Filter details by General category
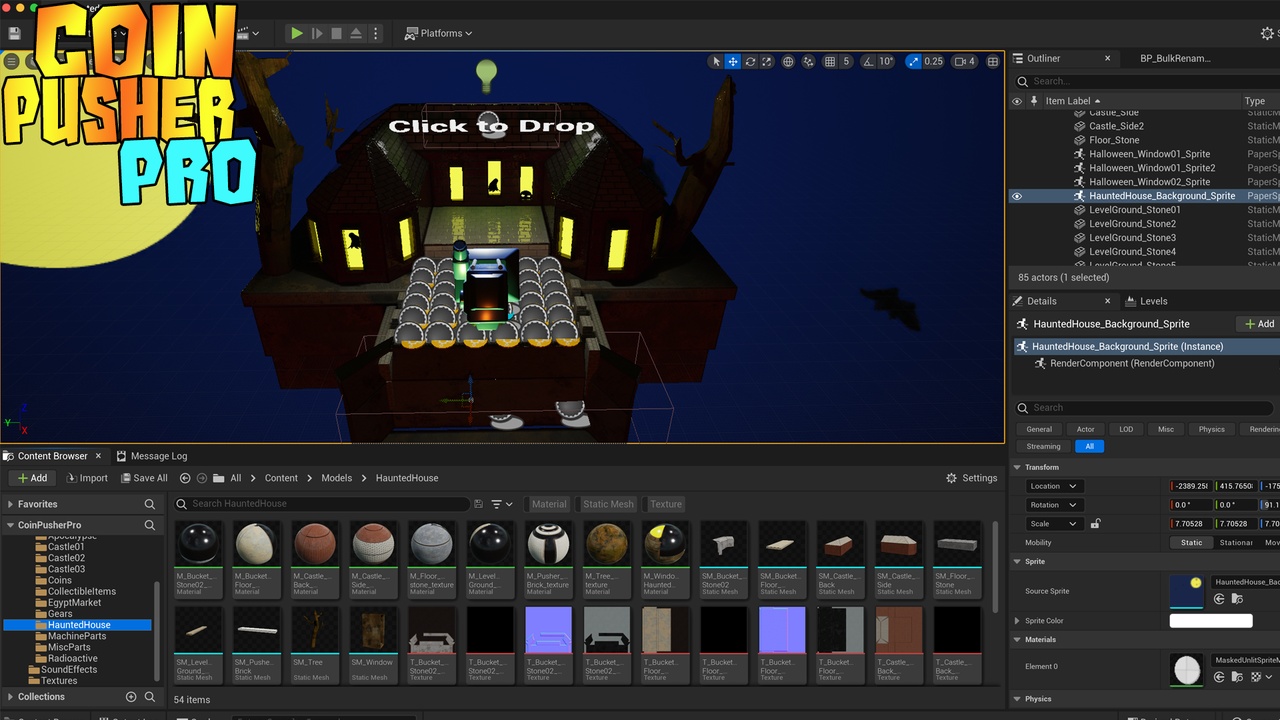Image resolution: width=1280 pixels, height=720 pixels. tap(1039, 429)
